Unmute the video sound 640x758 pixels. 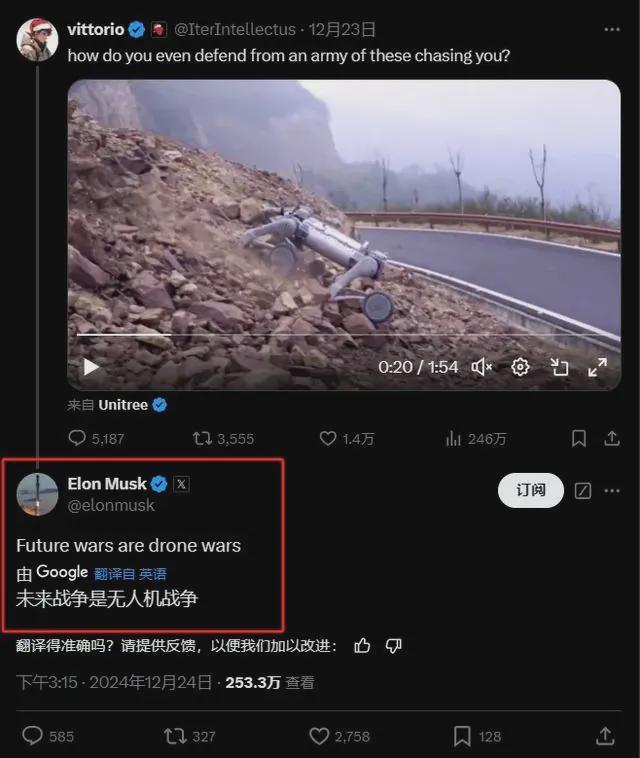[481, 367]
